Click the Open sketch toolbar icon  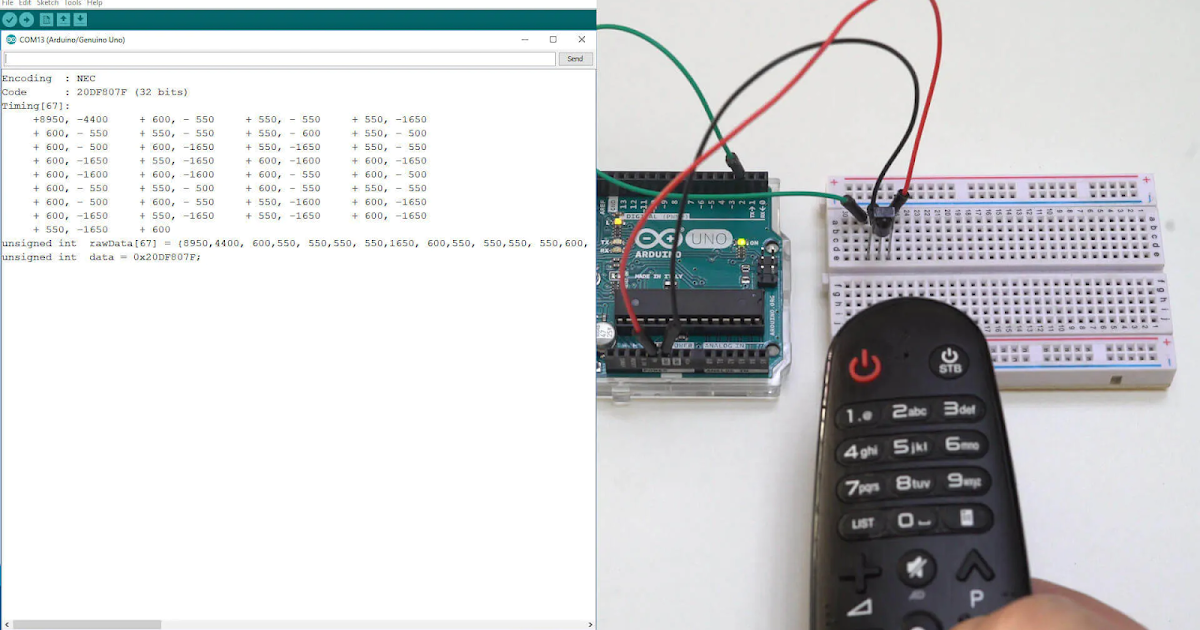tap(63, 19)
